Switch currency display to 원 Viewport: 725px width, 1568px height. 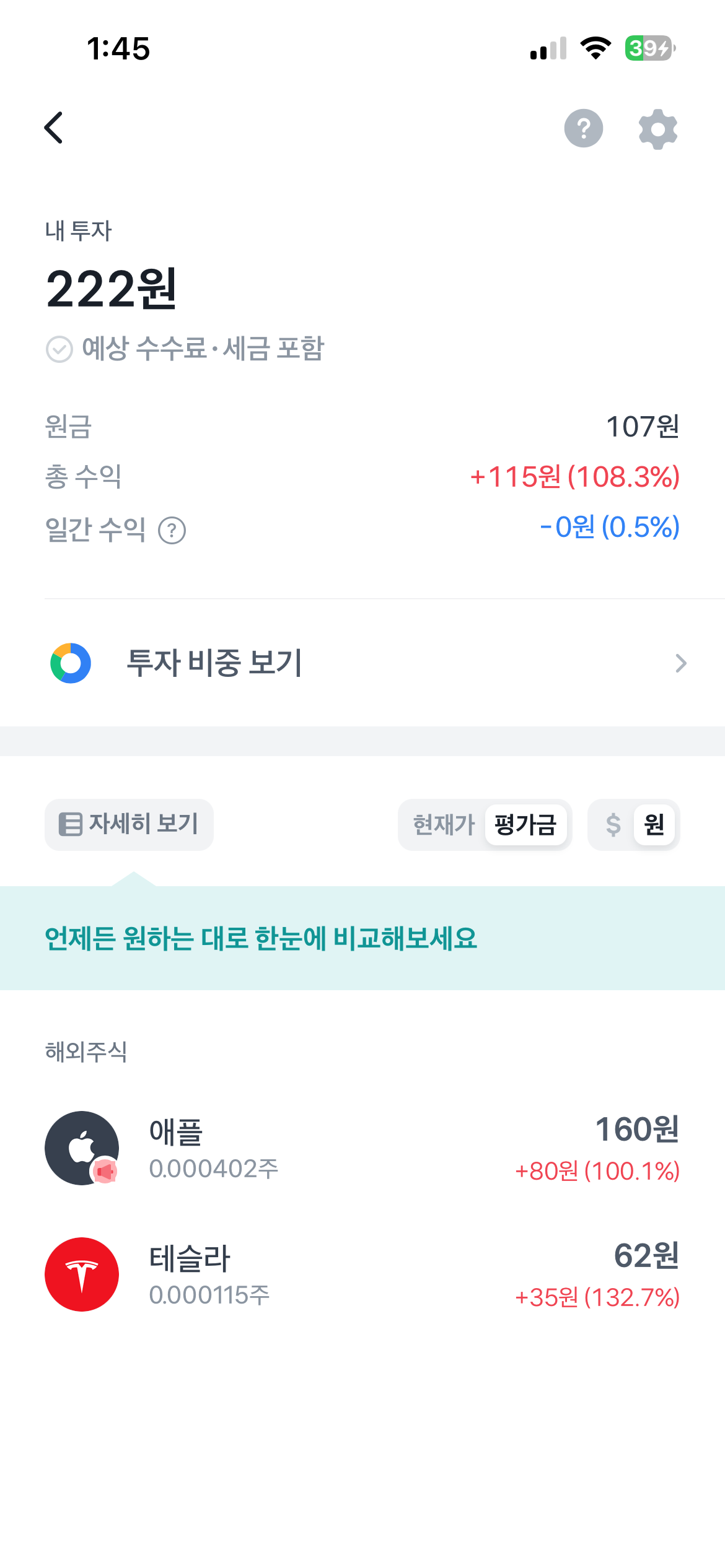click(654, 825)
